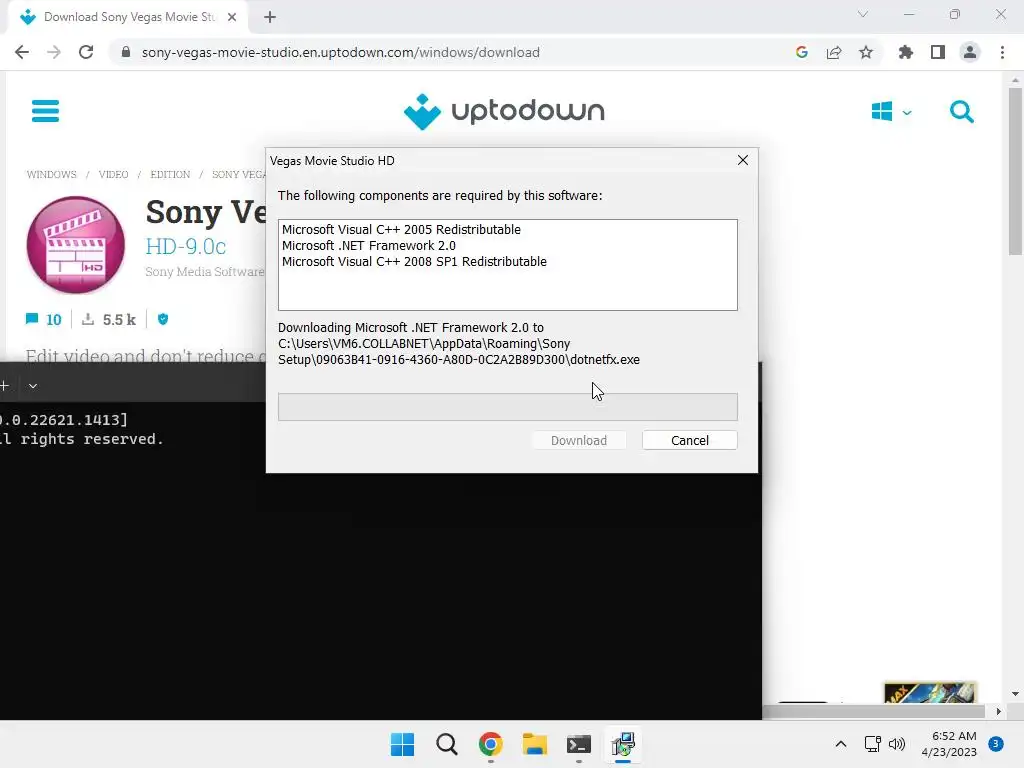This screenshot has height=768, width=1024.
Task: Go to VIDEO breadcrumb link
Action: (x=113, y=174)
